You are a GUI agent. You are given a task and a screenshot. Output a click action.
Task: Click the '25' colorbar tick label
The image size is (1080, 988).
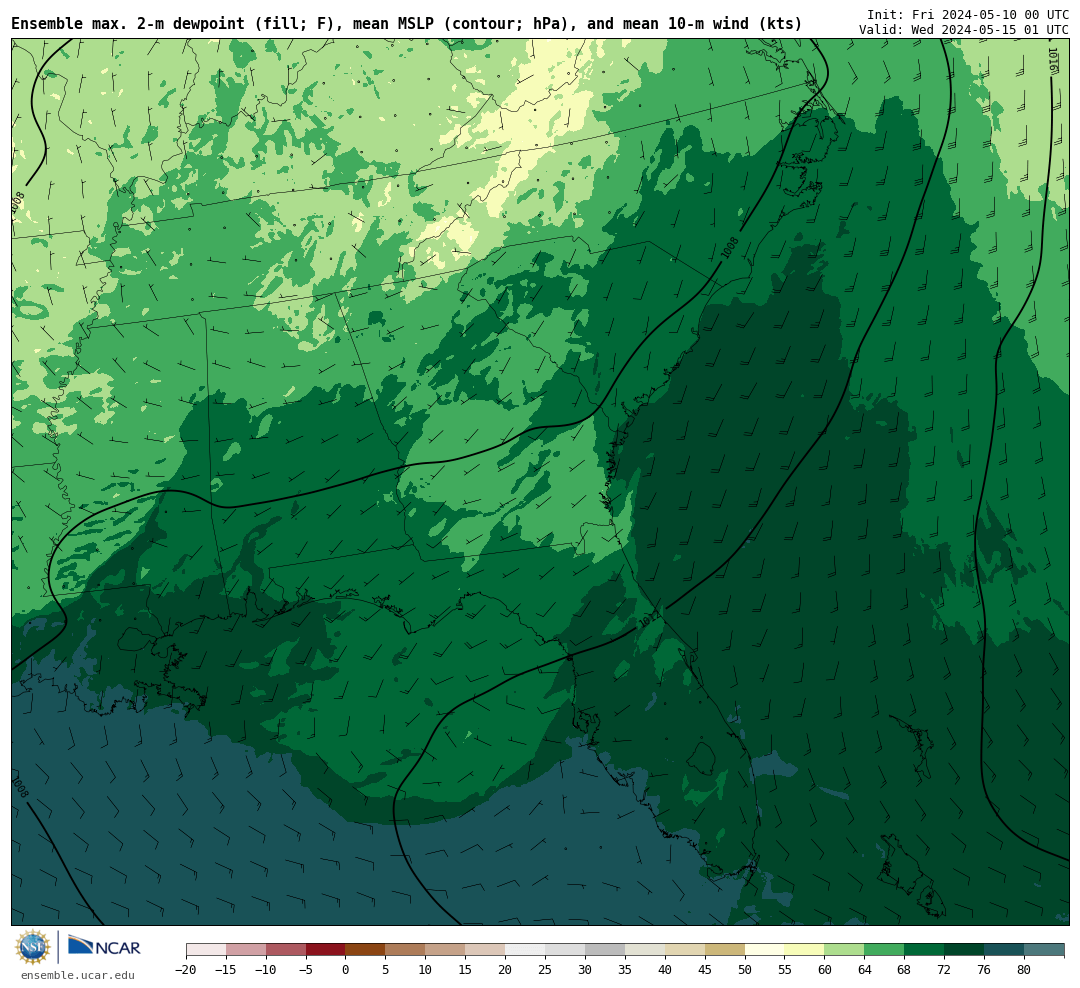(545, 970)
